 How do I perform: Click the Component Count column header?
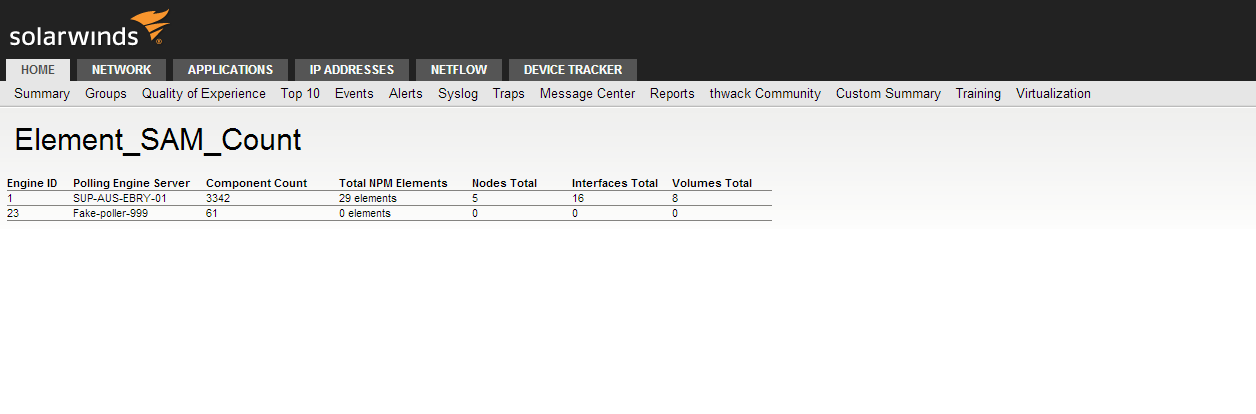(x=256, y=183)
